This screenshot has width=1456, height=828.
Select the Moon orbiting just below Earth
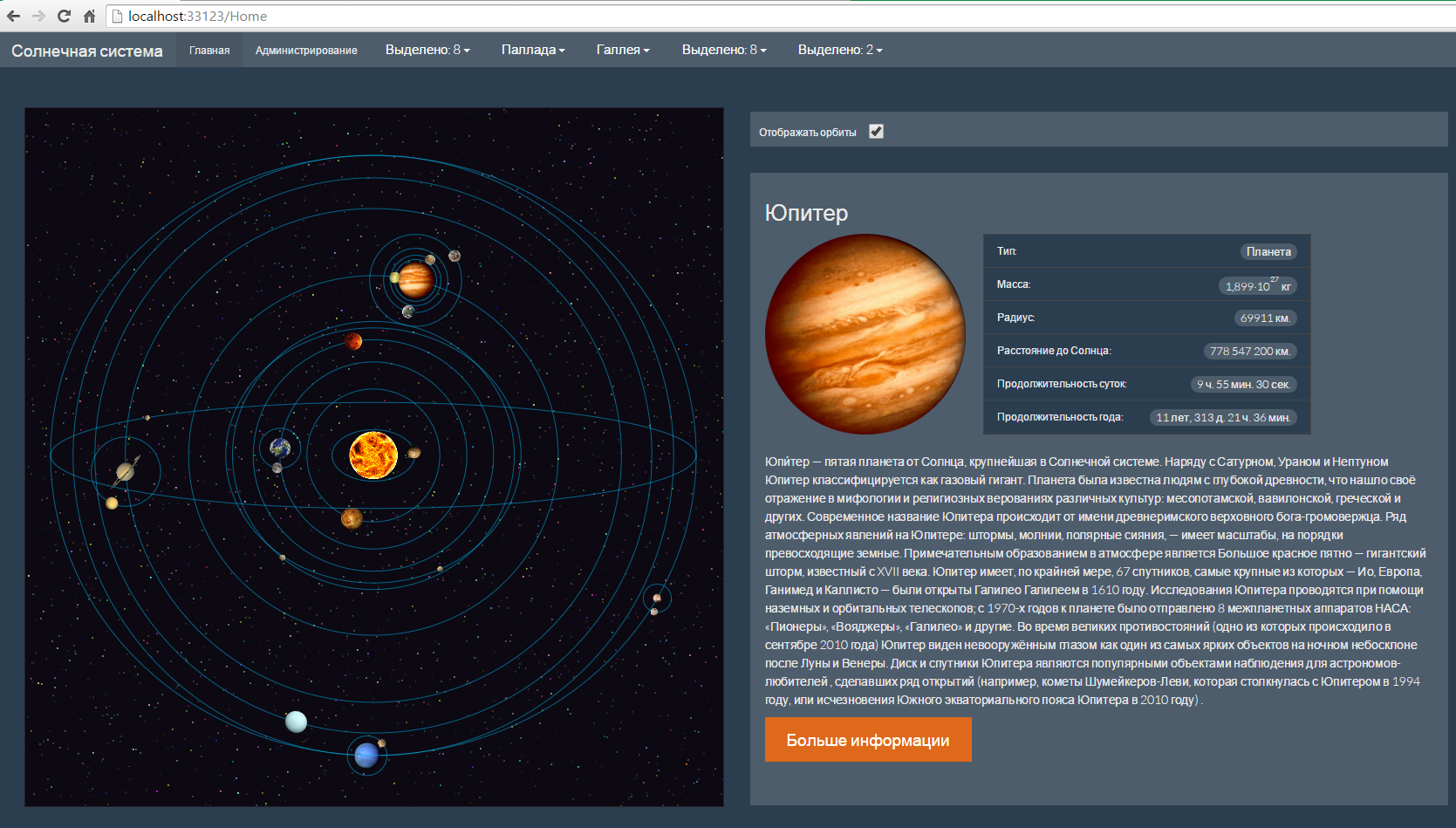pos(277,469)
